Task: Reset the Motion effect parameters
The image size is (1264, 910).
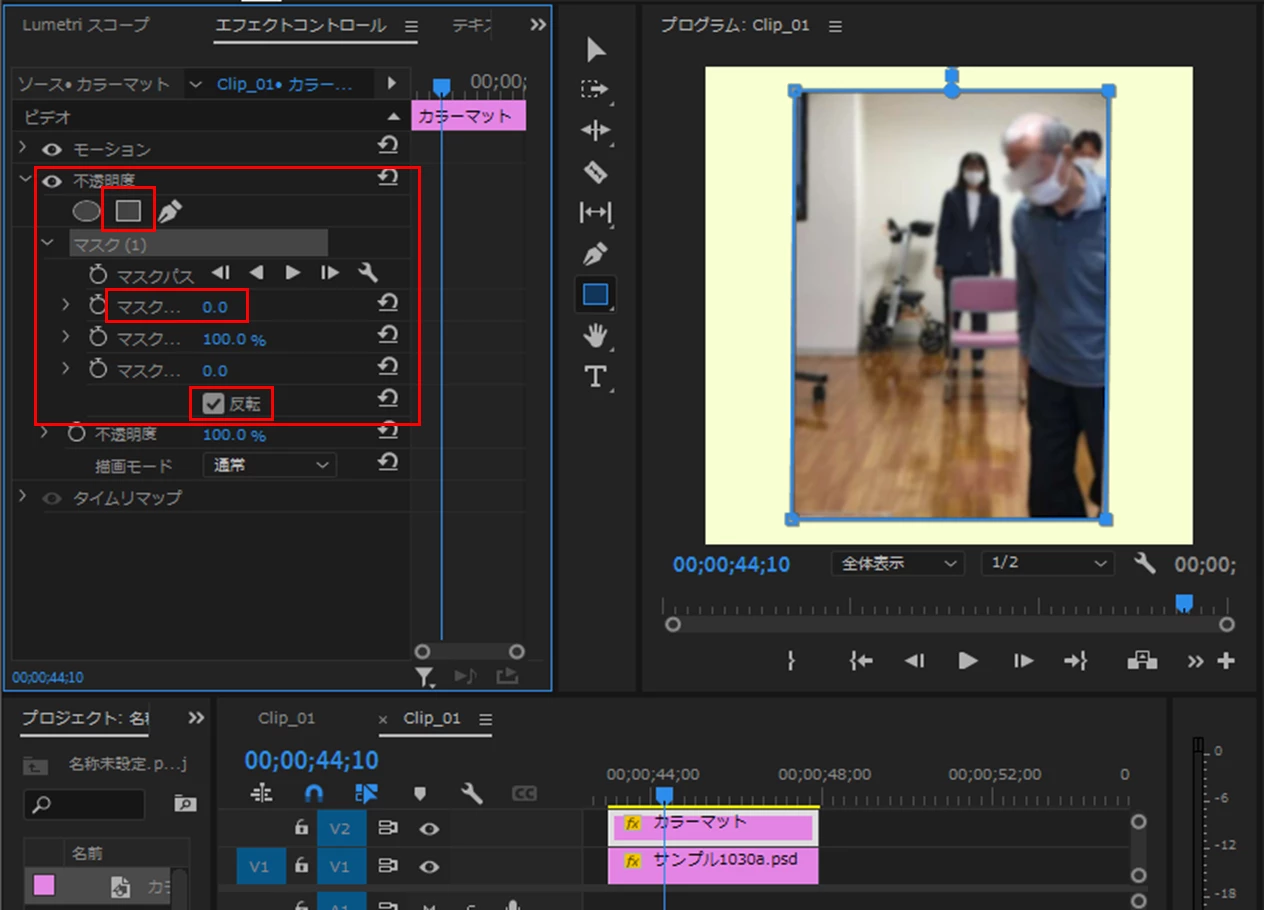Action: coord(388,148)
